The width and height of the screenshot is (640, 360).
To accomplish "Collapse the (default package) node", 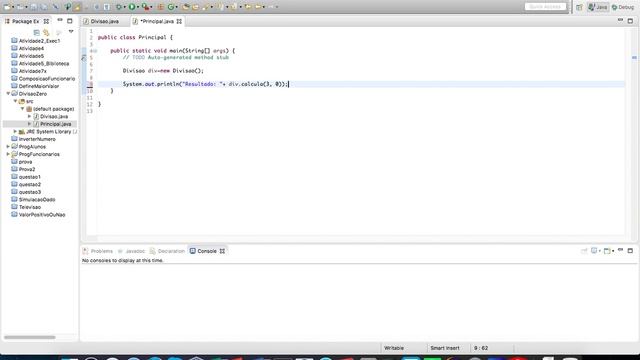I will [x=23, y=109].
